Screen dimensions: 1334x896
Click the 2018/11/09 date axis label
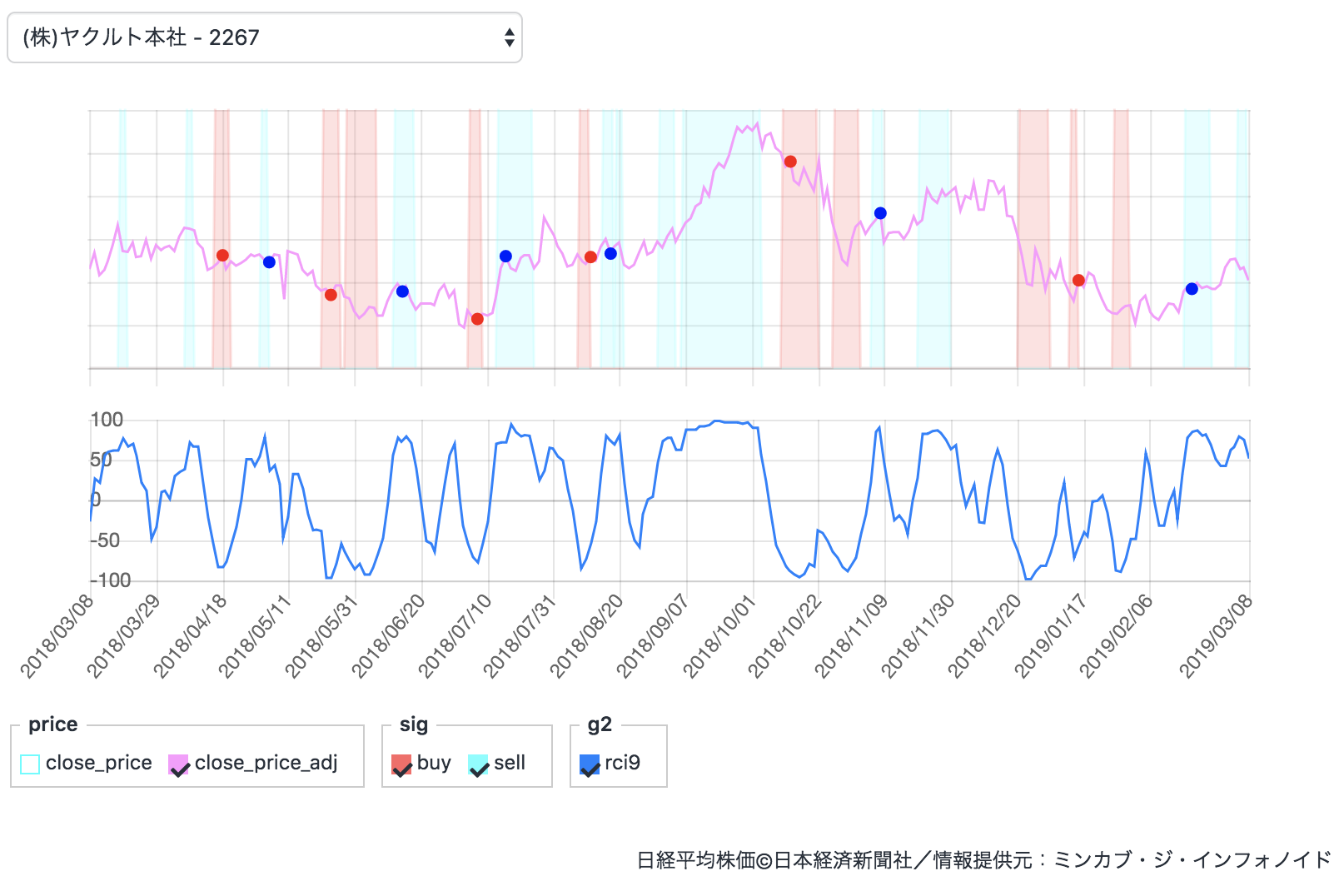pyautogui.click(x=851, y=638)
